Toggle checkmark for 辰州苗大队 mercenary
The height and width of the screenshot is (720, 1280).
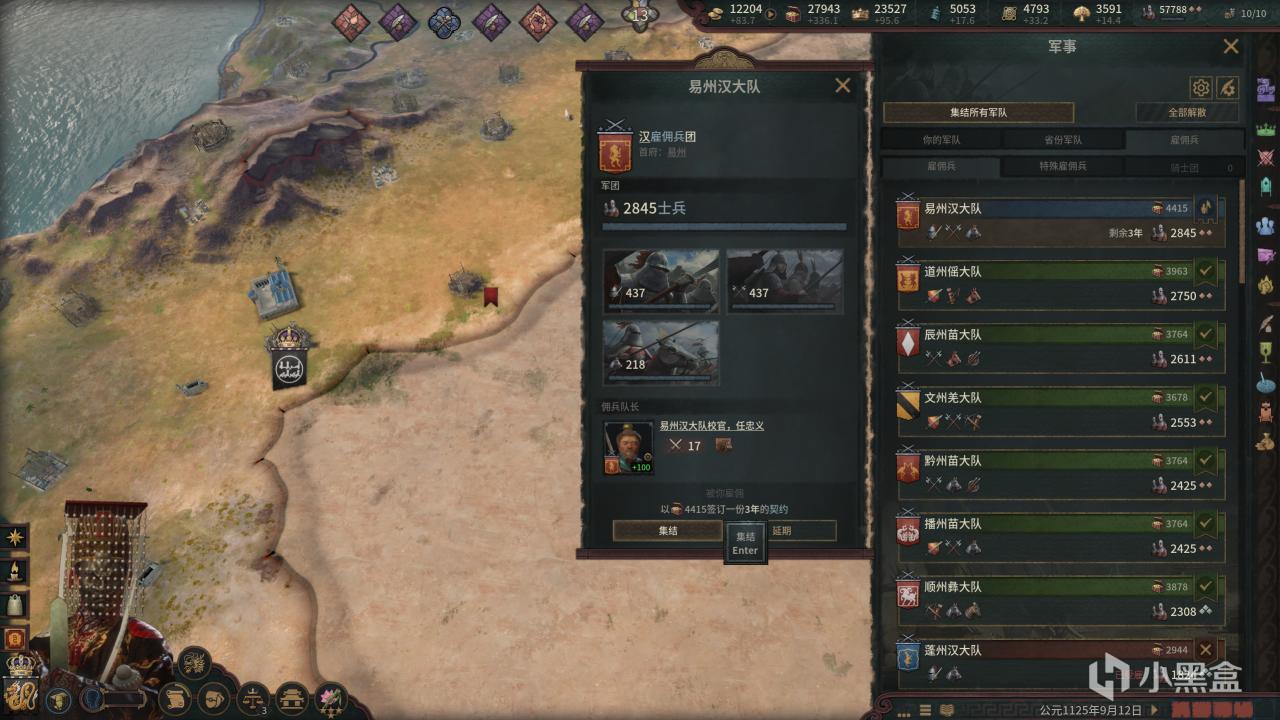pos(1207,334)
